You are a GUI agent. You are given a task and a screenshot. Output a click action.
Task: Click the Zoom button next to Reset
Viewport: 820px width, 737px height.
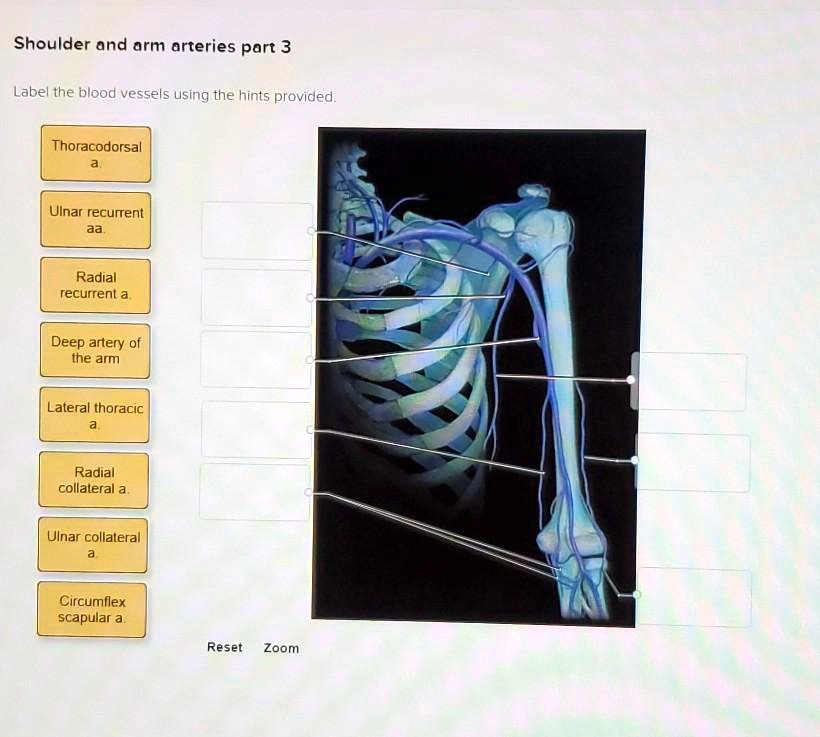click(x=281, y=648)
